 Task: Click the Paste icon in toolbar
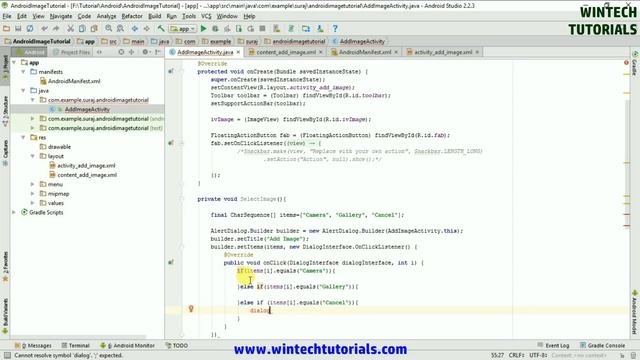coord(94,29)
